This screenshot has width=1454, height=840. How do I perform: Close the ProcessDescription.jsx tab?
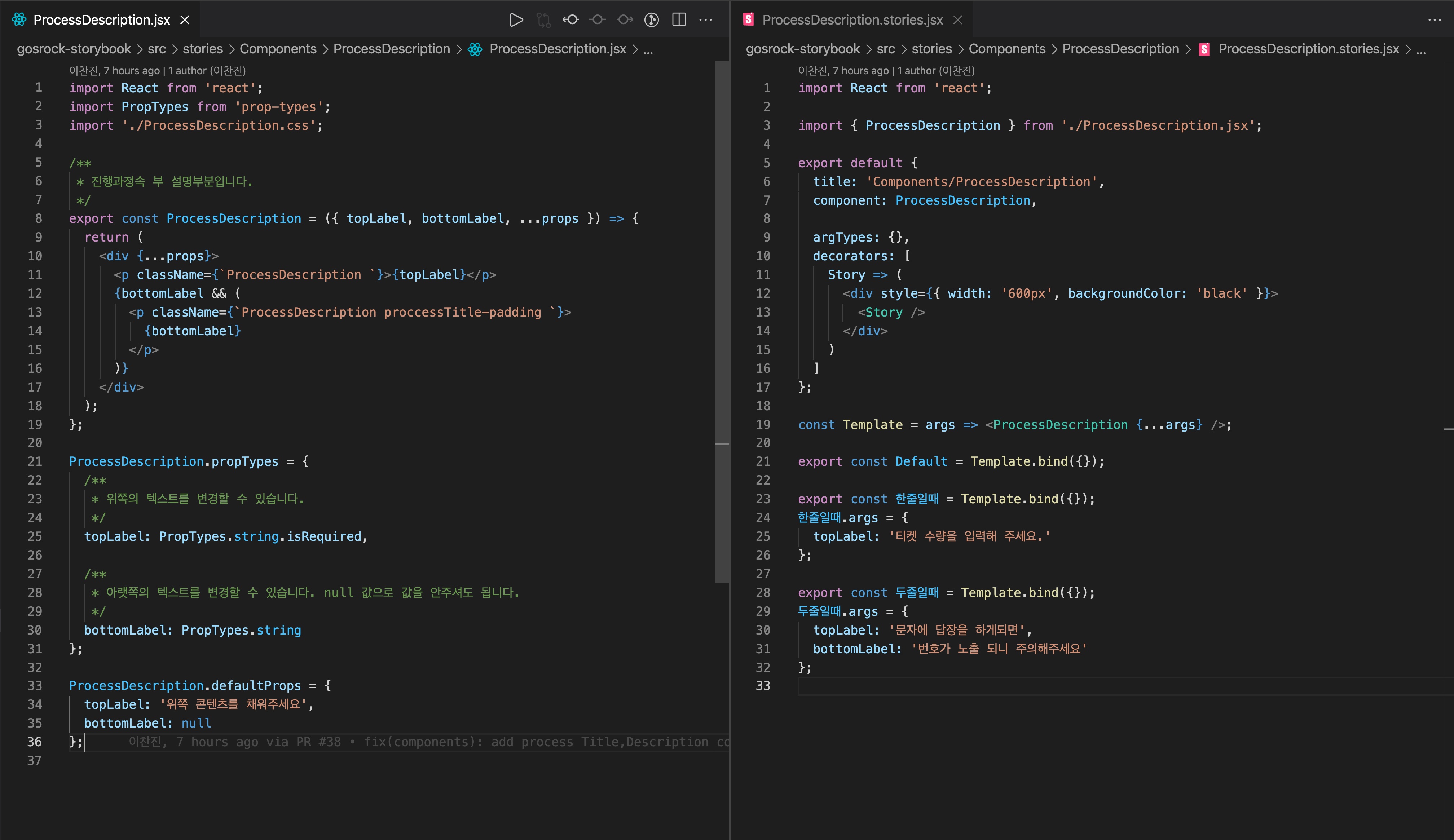tap(185, 20)
